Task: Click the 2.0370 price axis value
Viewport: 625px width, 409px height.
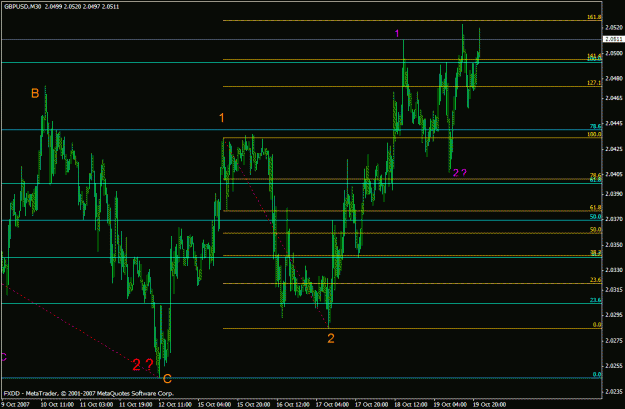Action: tap(613, 219)
